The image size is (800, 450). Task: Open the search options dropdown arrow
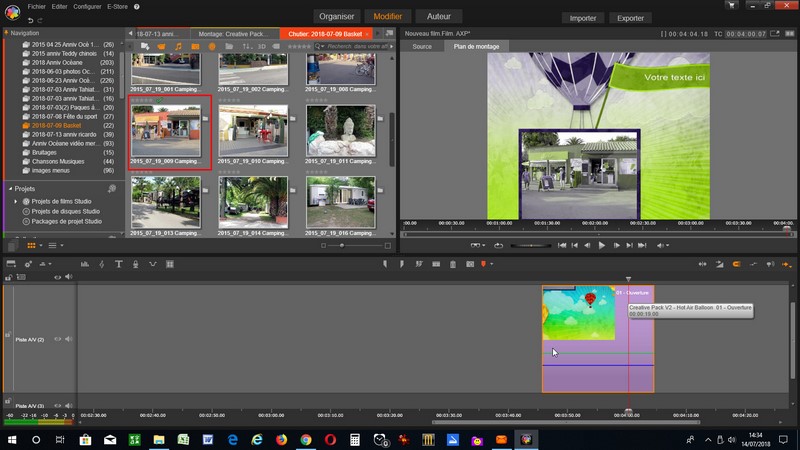[x=323, y=46]
